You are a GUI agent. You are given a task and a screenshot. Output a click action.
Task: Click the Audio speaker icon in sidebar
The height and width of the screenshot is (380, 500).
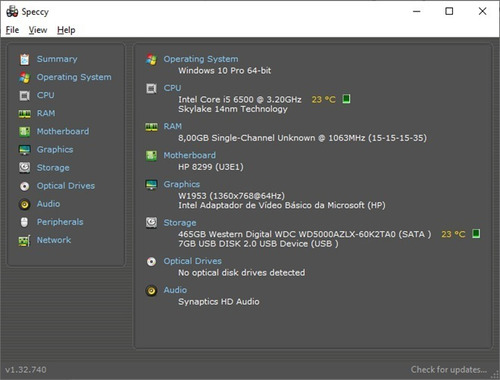click(x=24, y=204)
